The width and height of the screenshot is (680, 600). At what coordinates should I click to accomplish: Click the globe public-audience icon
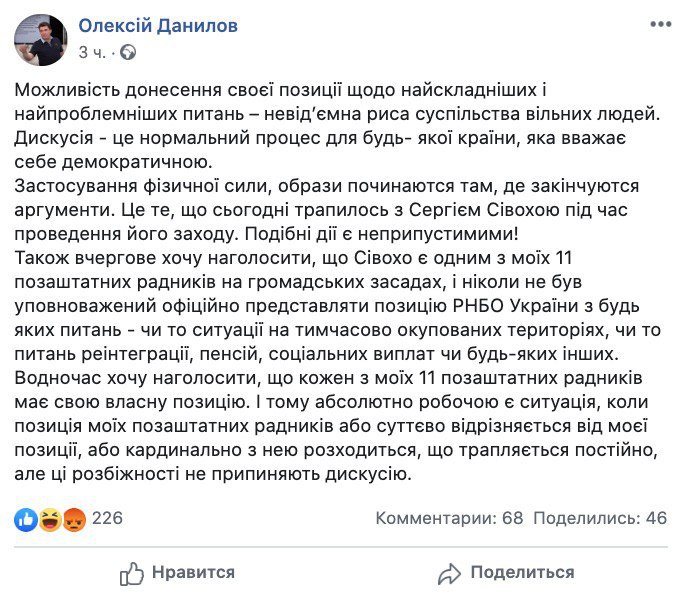pyautogui.click(x=129, y=52)
